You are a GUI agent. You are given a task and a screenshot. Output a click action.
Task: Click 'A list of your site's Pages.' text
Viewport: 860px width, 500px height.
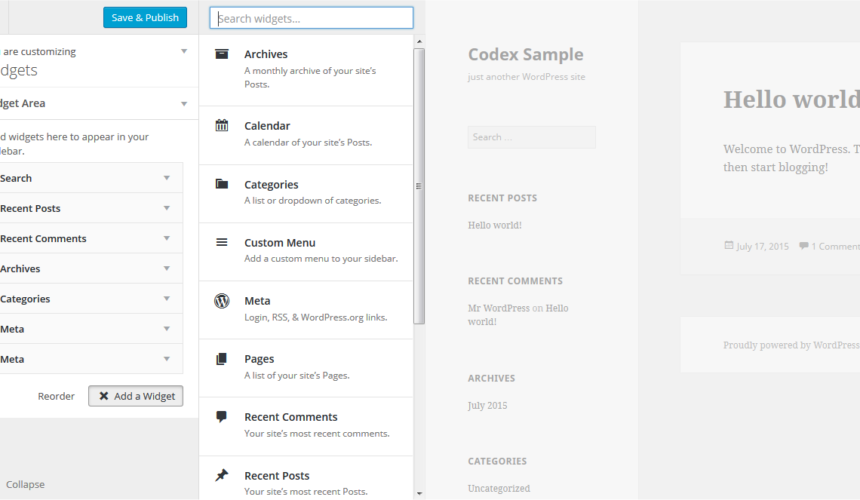click(297, 375)
